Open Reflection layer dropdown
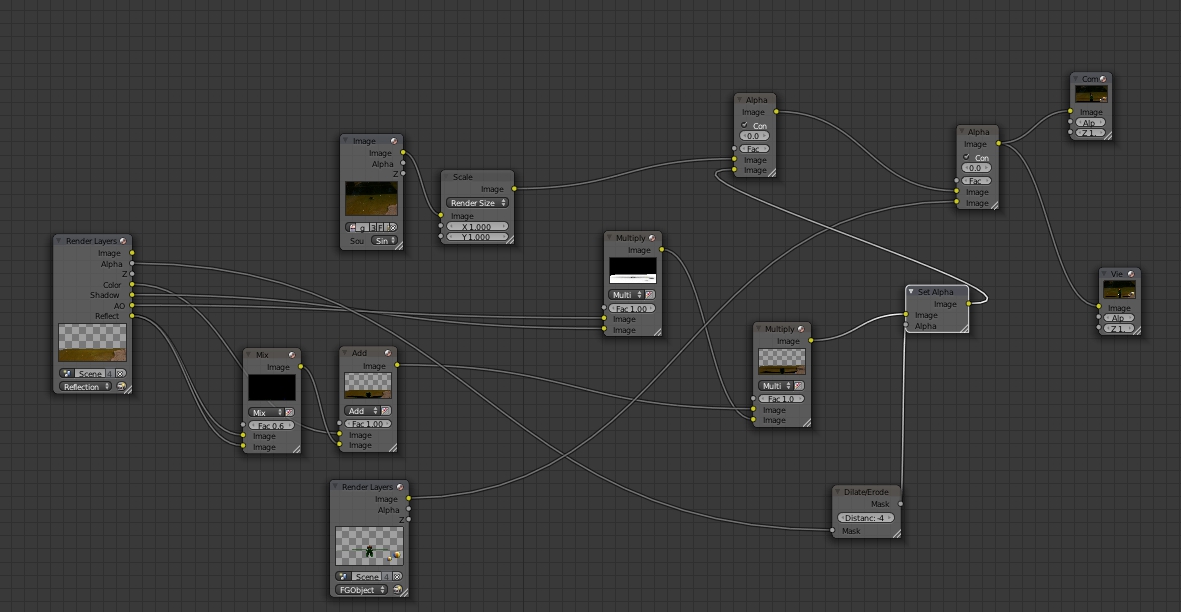The image size is (1181, 612). pyautogui.click(x=86, y=387)
